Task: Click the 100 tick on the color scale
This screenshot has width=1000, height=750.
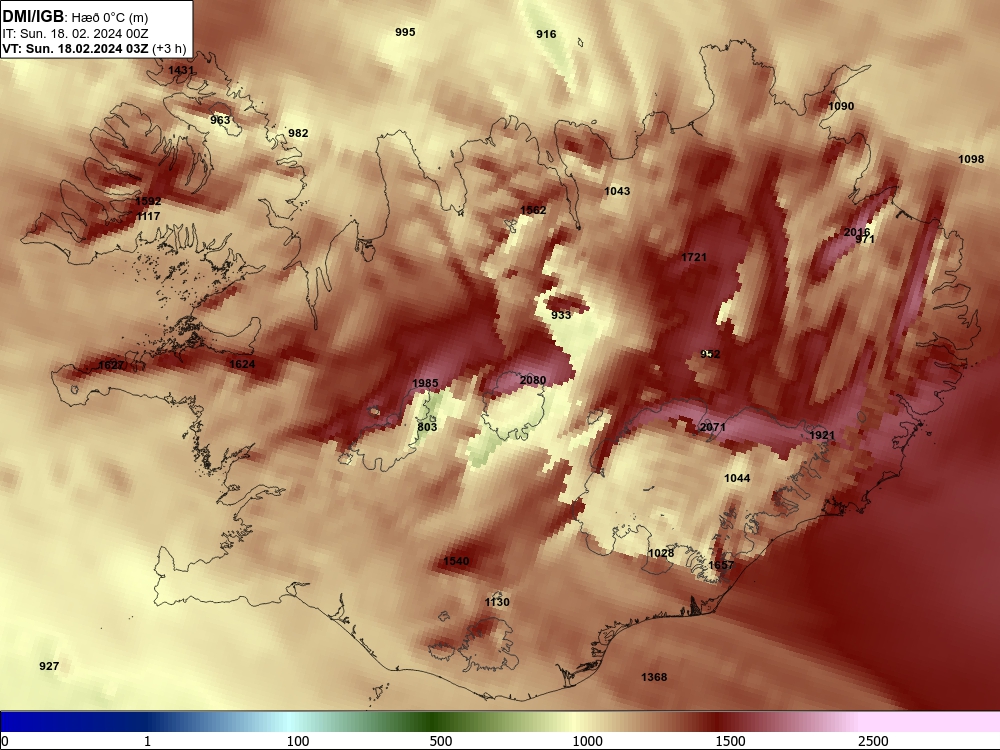Action: [x=298, y=741]
